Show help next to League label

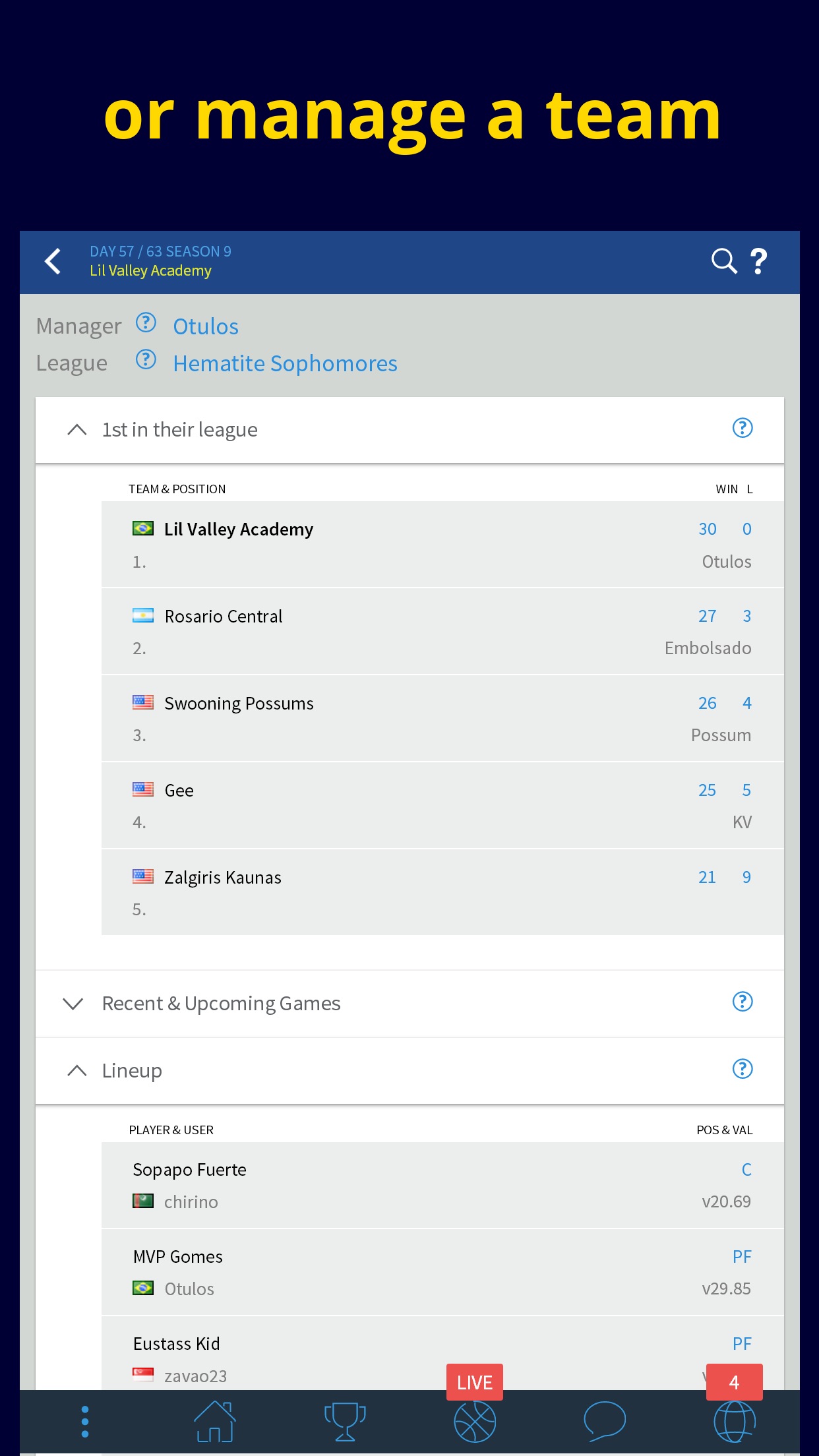pyautogui.click(x=146, y=360)
